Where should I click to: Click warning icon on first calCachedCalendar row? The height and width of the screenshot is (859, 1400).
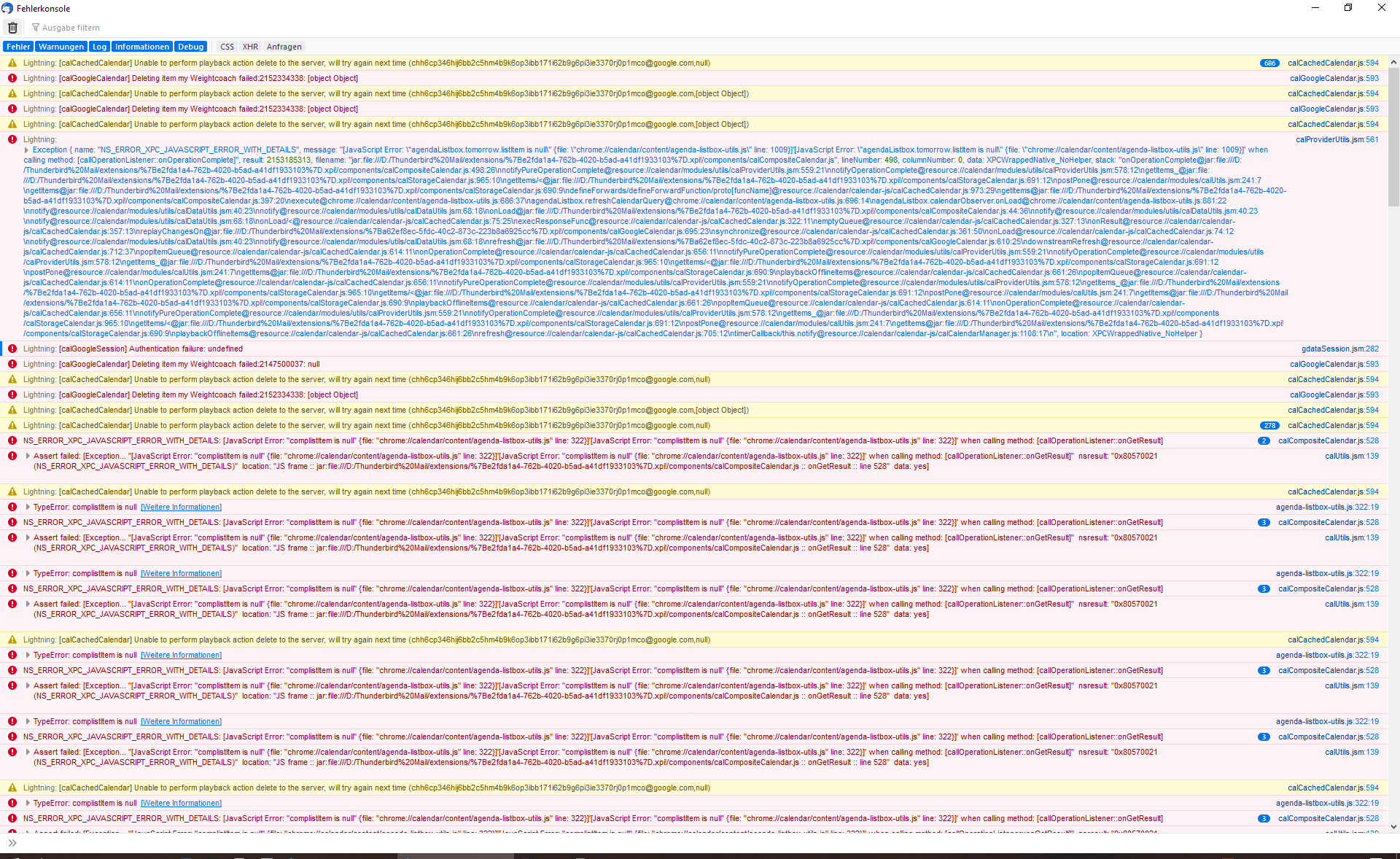12,63
